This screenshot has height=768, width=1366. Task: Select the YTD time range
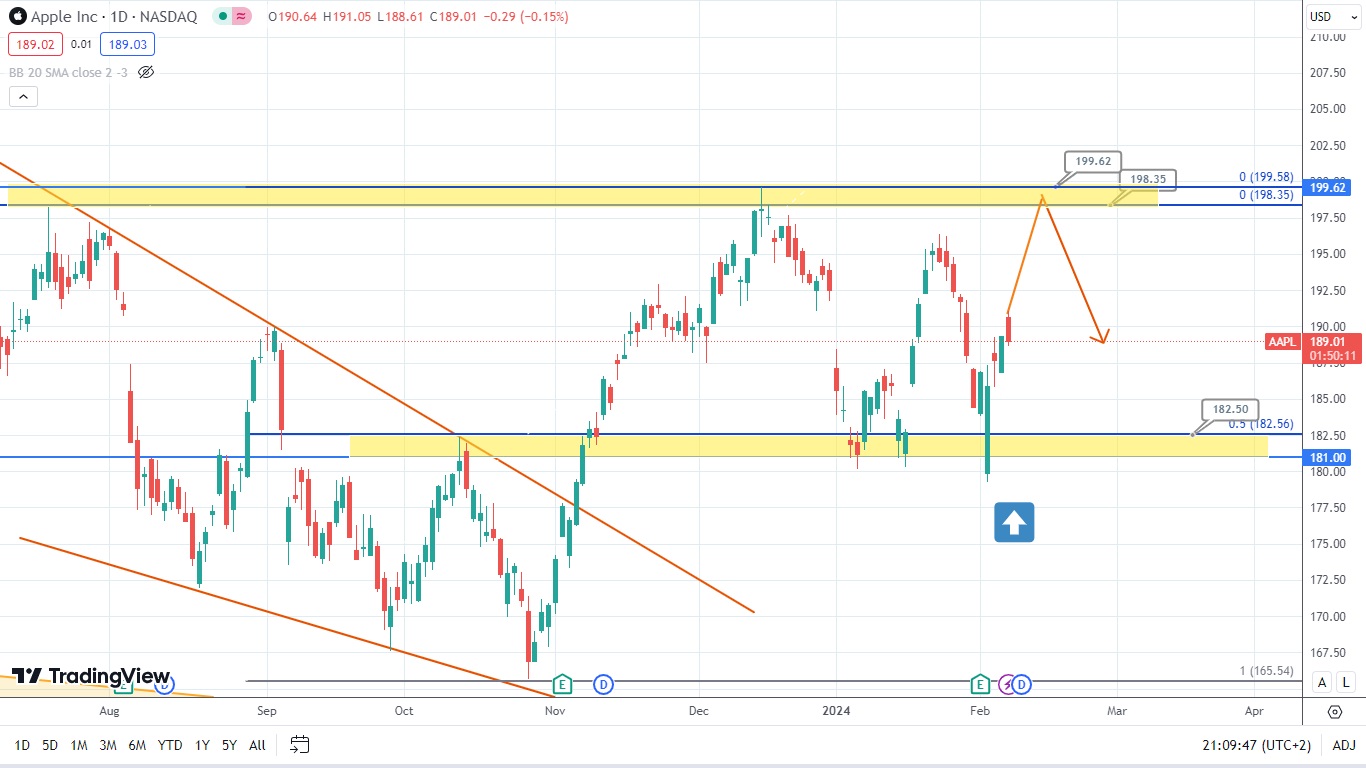click(170, 745)
